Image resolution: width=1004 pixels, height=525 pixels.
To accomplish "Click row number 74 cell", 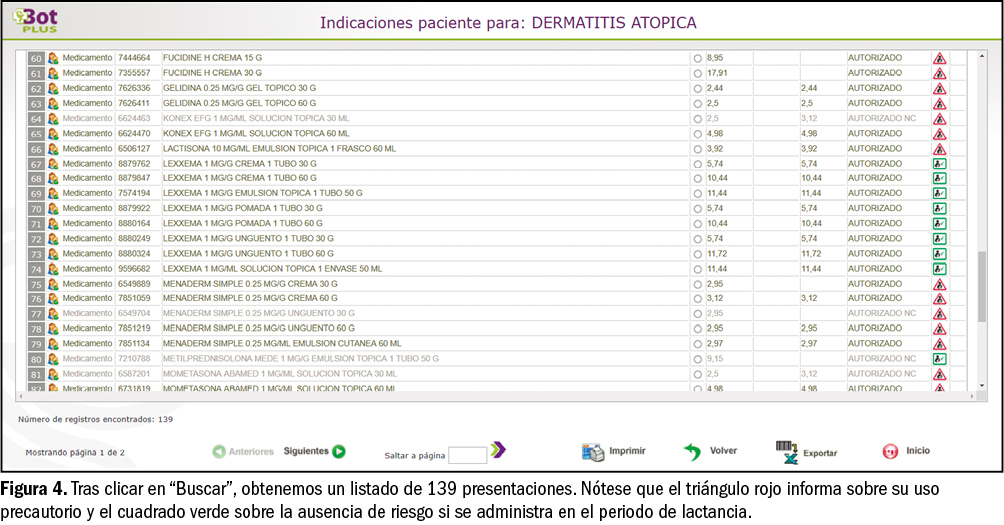I will click(x=36, y=269).
